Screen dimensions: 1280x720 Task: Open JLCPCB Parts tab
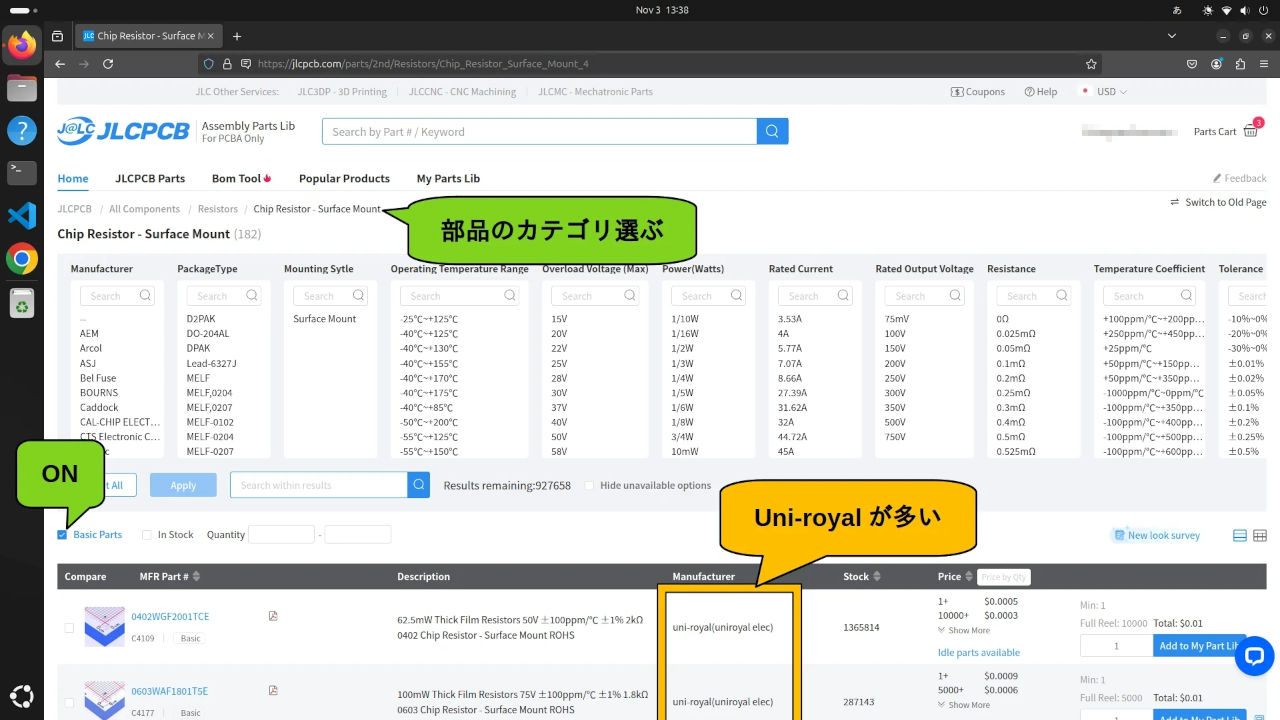pyautogui.click(x=150, y=178)
